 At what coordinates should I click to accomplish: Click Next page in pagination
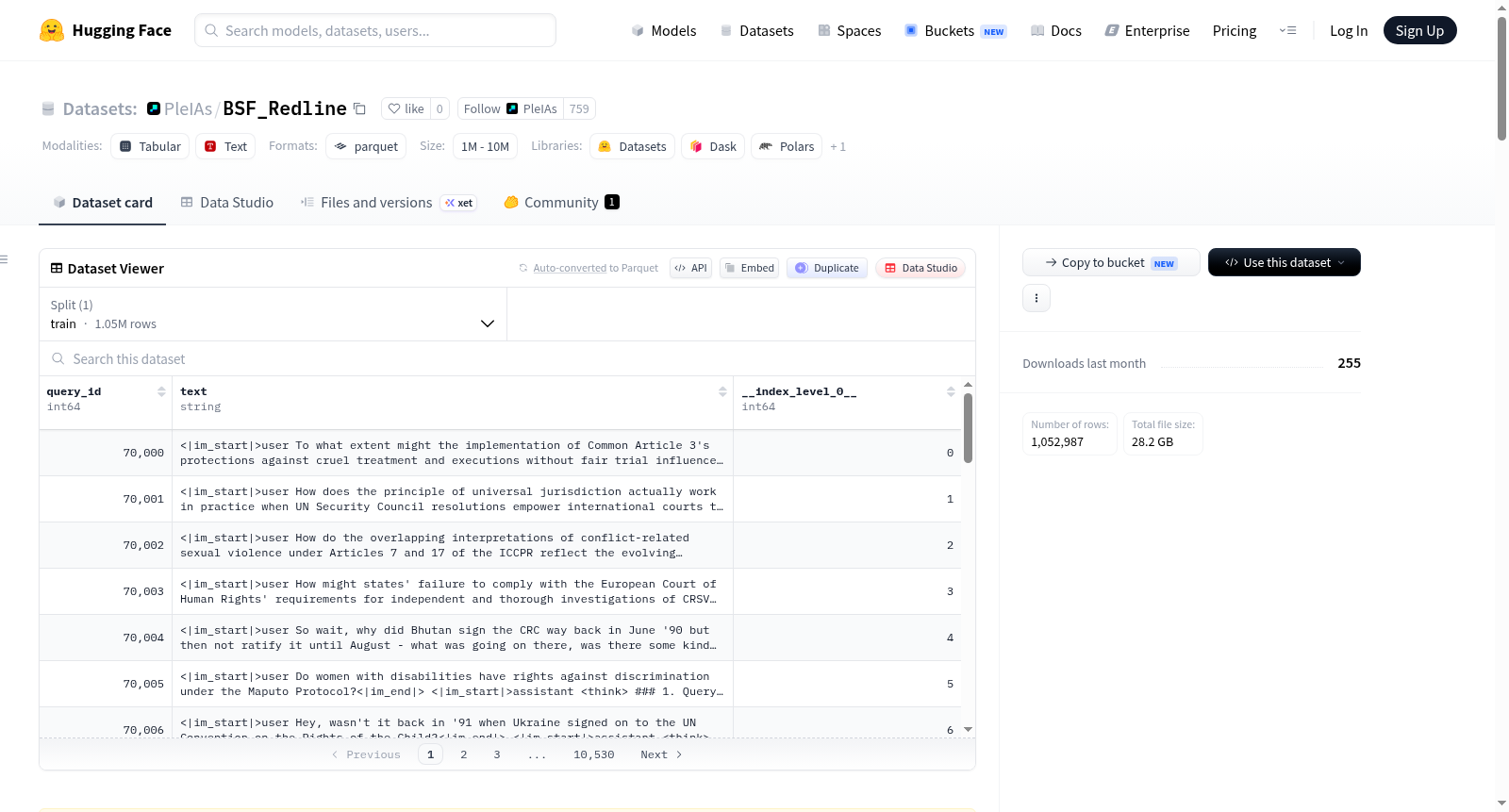(661, 754)
